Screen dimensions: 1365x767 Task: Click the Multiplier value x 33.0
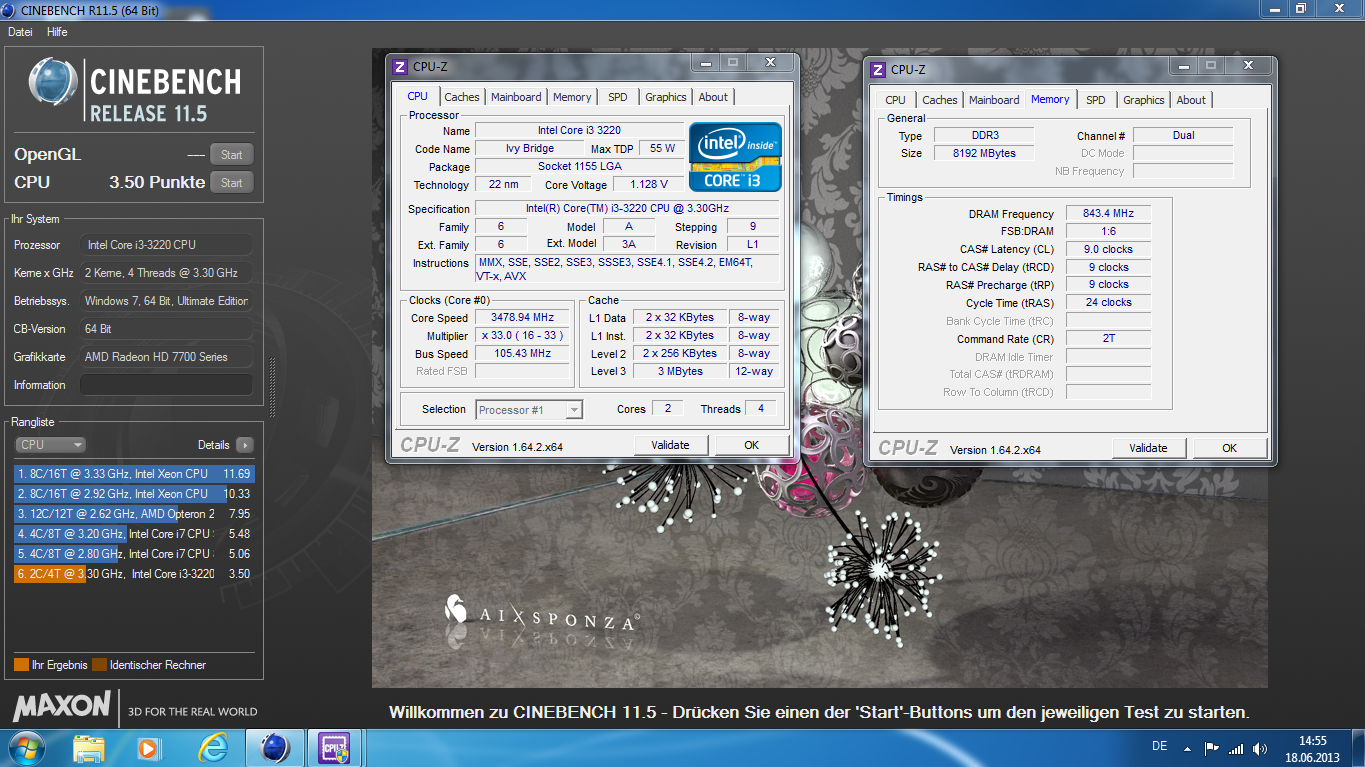coord(521,335)
